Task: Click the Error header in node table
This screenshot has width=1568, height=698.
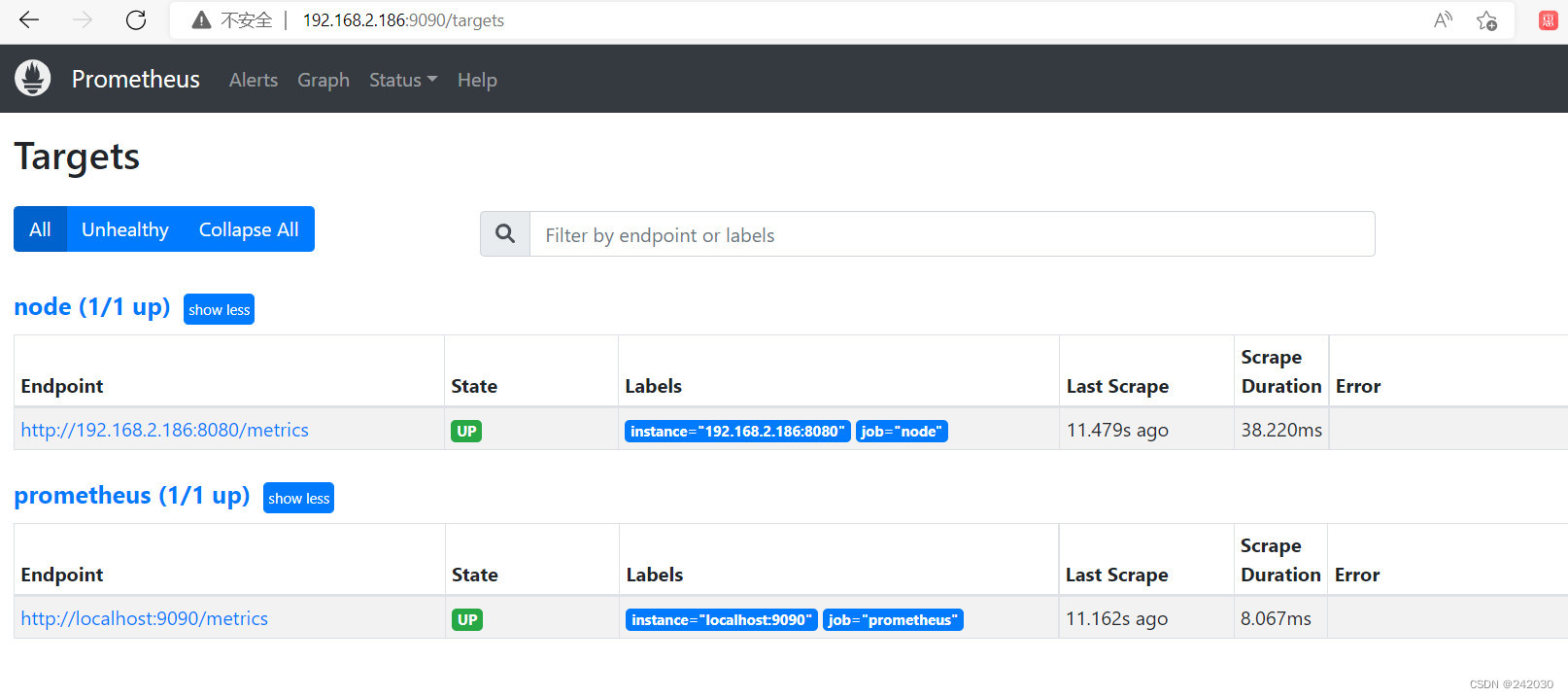Action: (x=1358, y=386)
